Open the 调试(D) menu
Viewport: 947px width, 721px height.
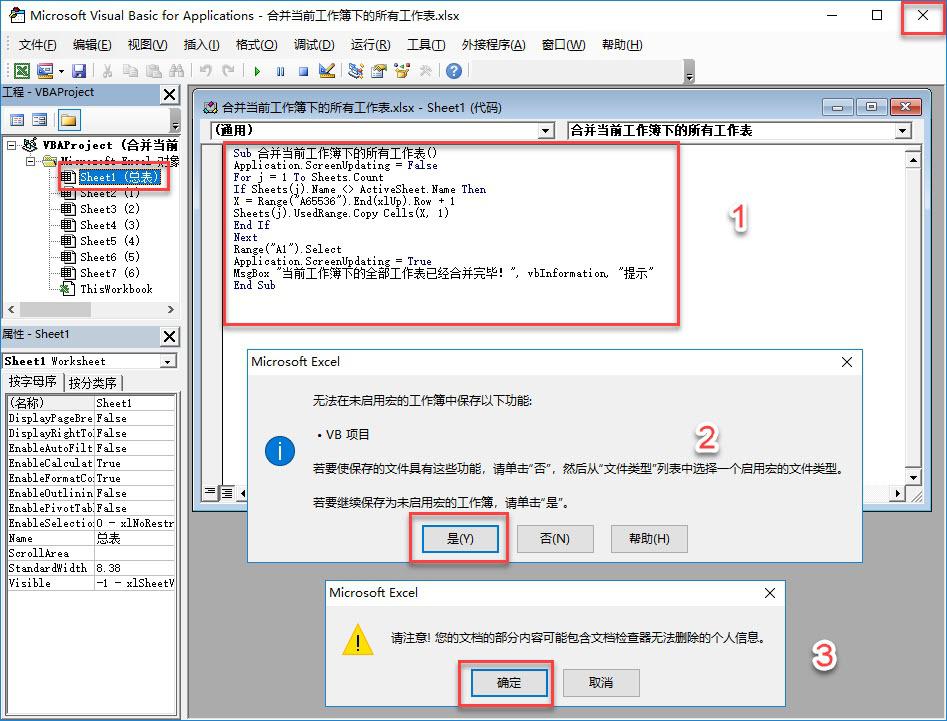pyautogui.click(x=314, y=45)
